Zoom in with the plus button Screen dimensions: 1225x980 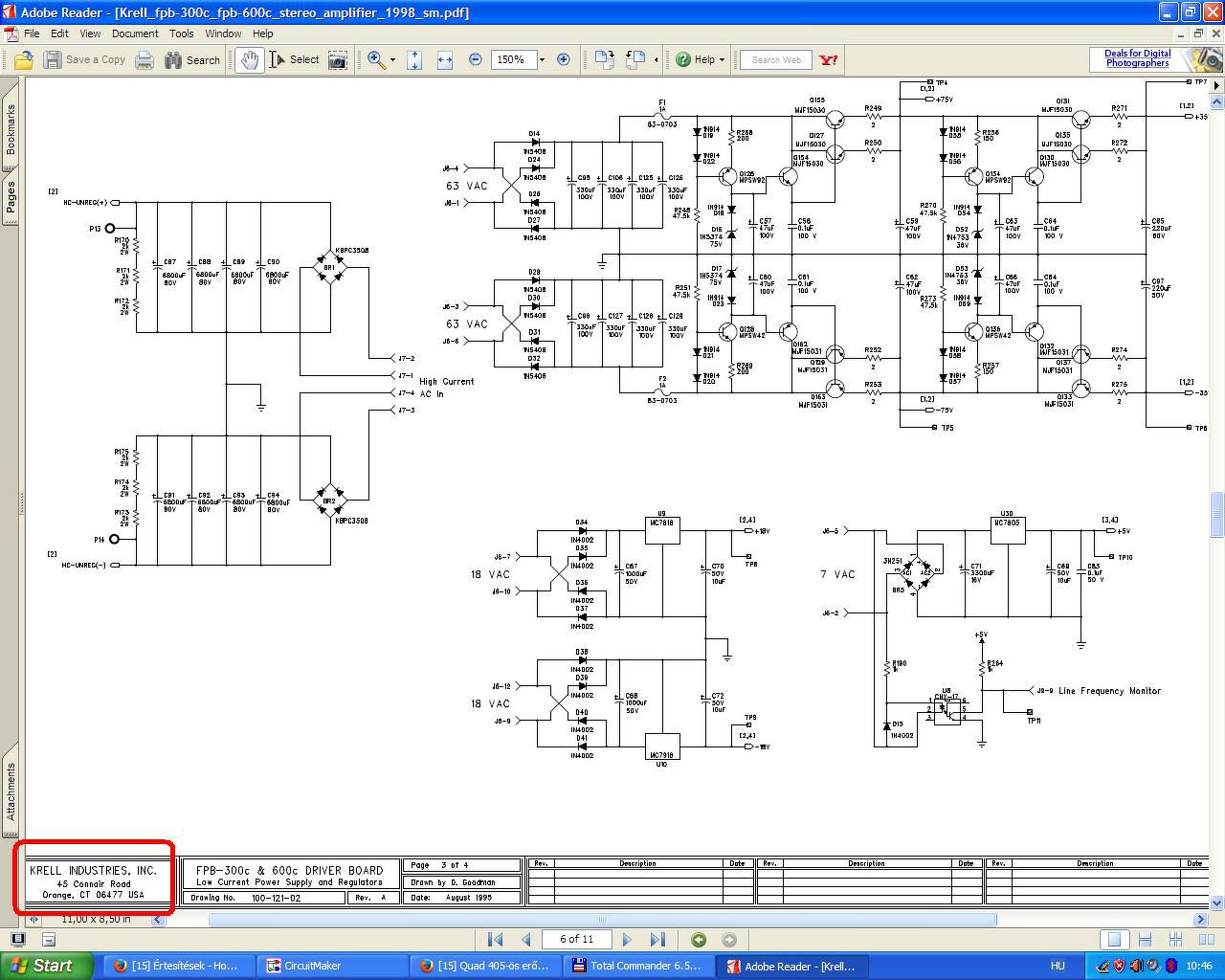(x=564, y=59)
